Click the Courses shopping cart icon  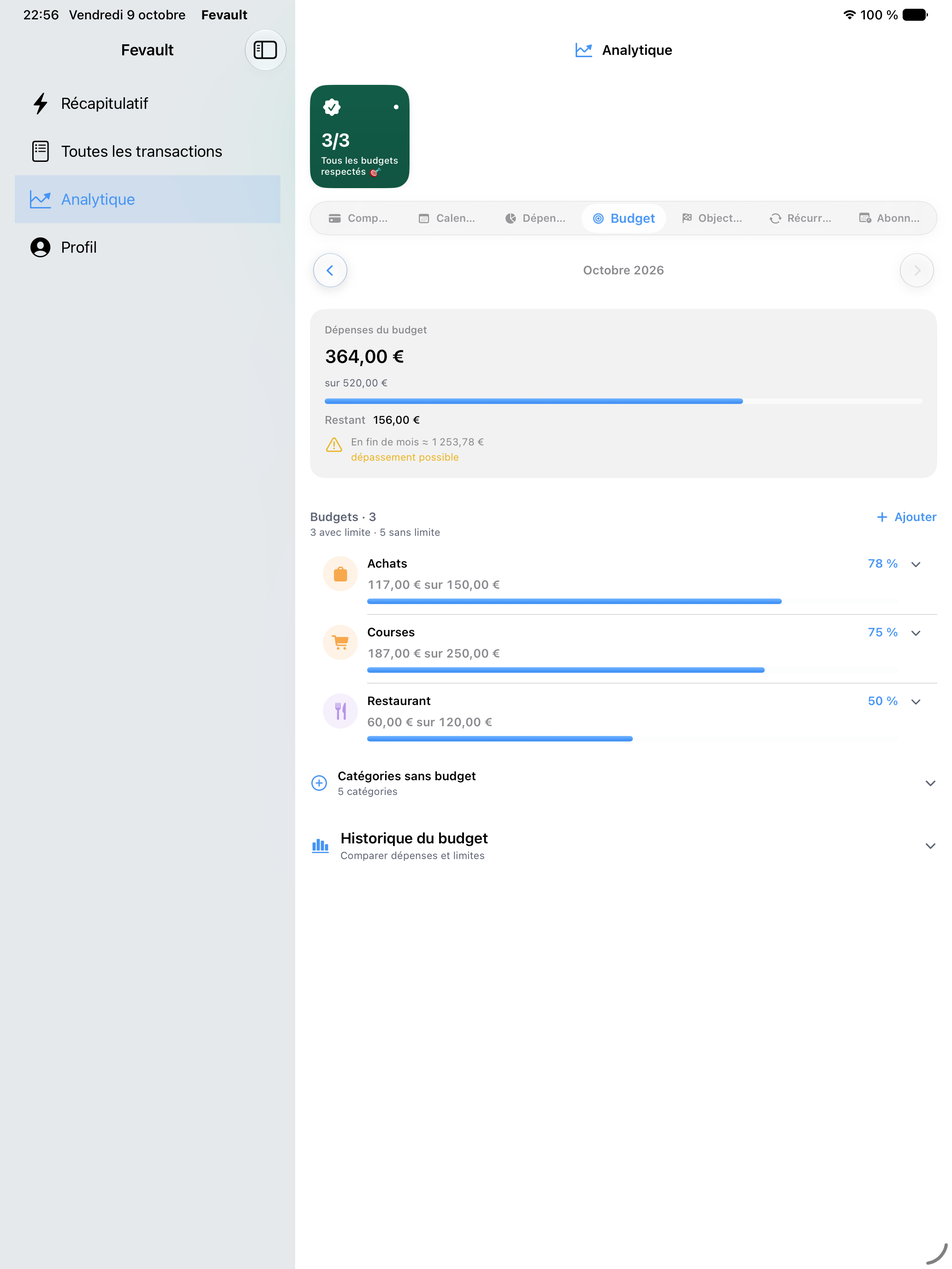(x=340, y=642)
